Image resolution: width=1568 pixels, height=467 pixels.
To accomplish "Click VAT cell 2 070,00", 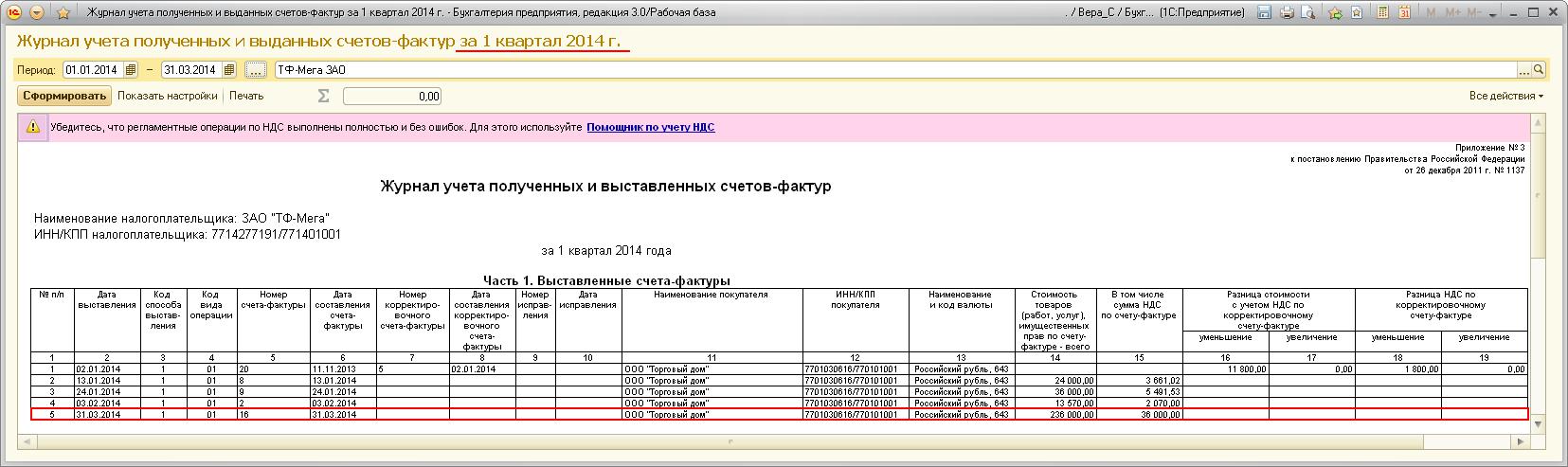I will tap(1140, 403).
